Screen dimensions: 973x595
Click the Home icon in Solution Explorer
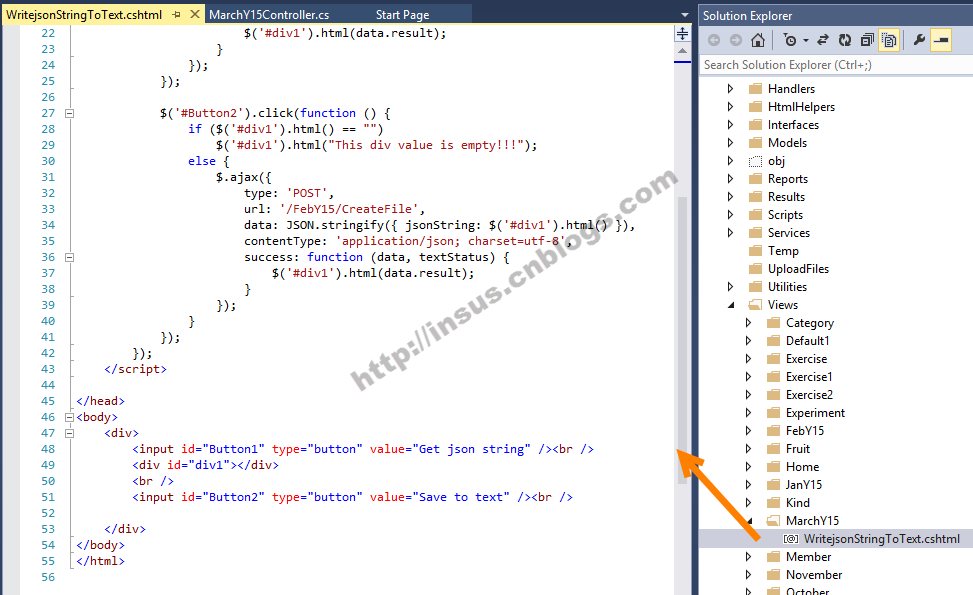point(758,40)
